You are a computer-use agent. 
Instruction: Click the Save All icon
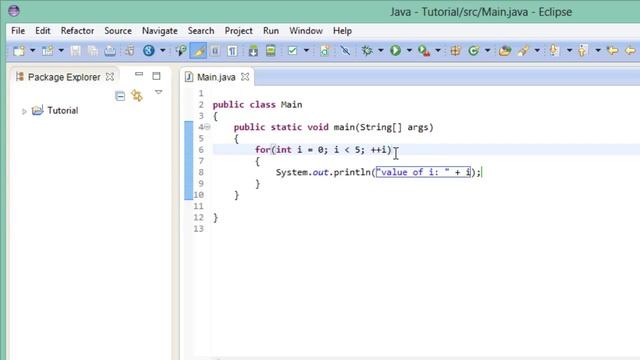pyautogui.click(x=93, y=51)
